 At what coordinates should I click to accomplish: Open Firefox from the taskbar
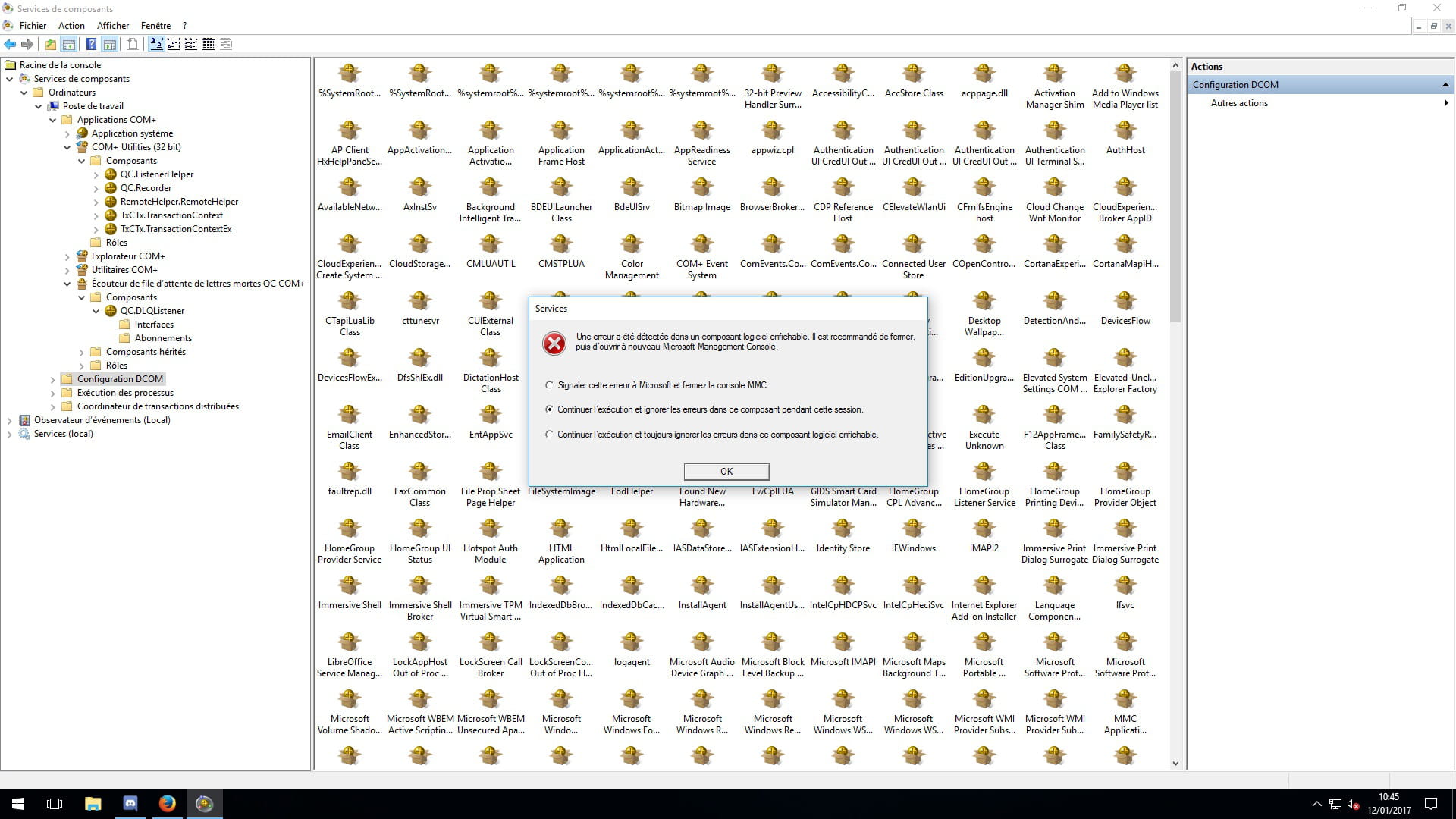[167, 804]
